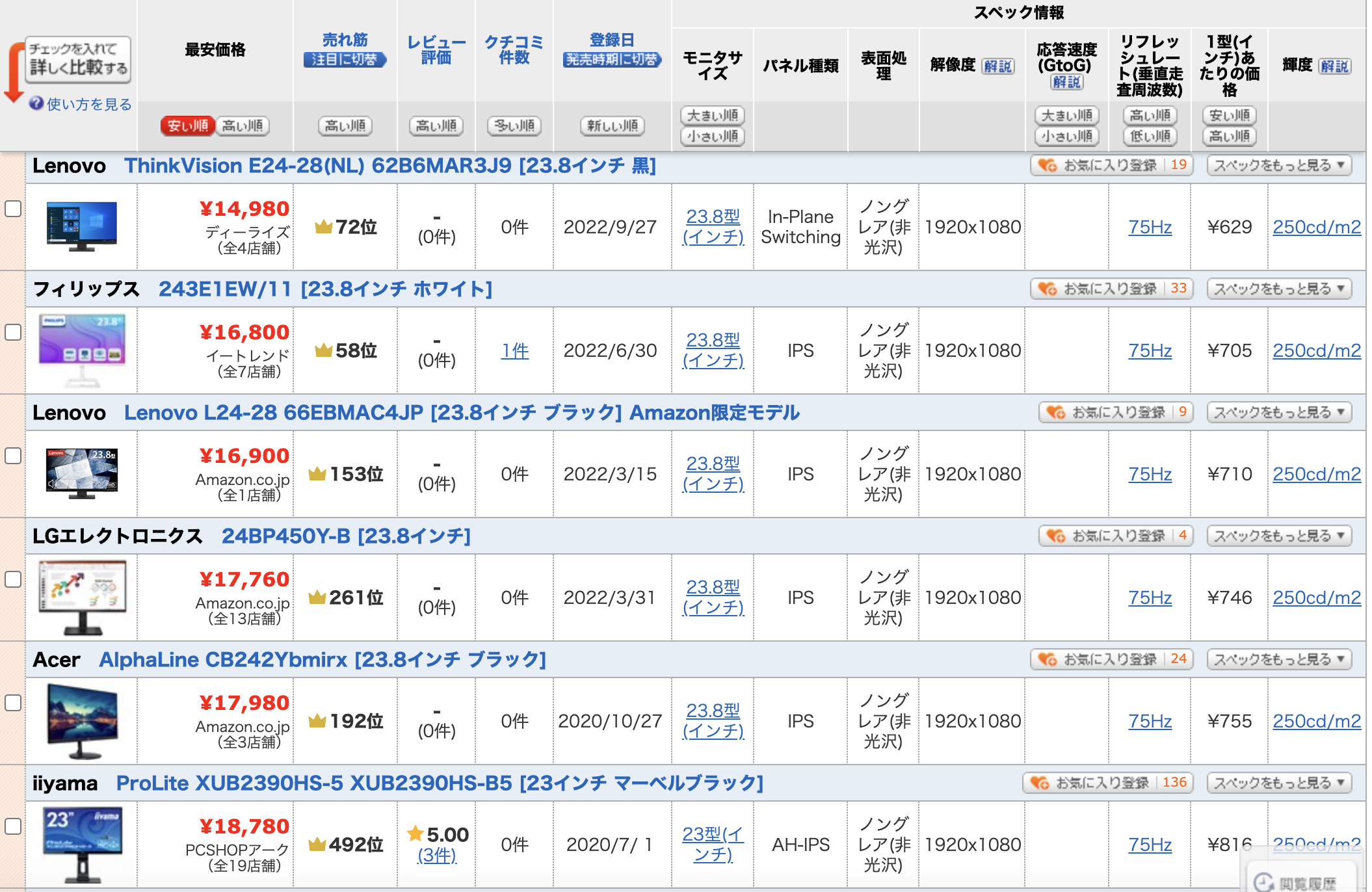Open LG 24BP450Y-B product title link
This screenshot has height=892, width=1372.
(346, 536)
